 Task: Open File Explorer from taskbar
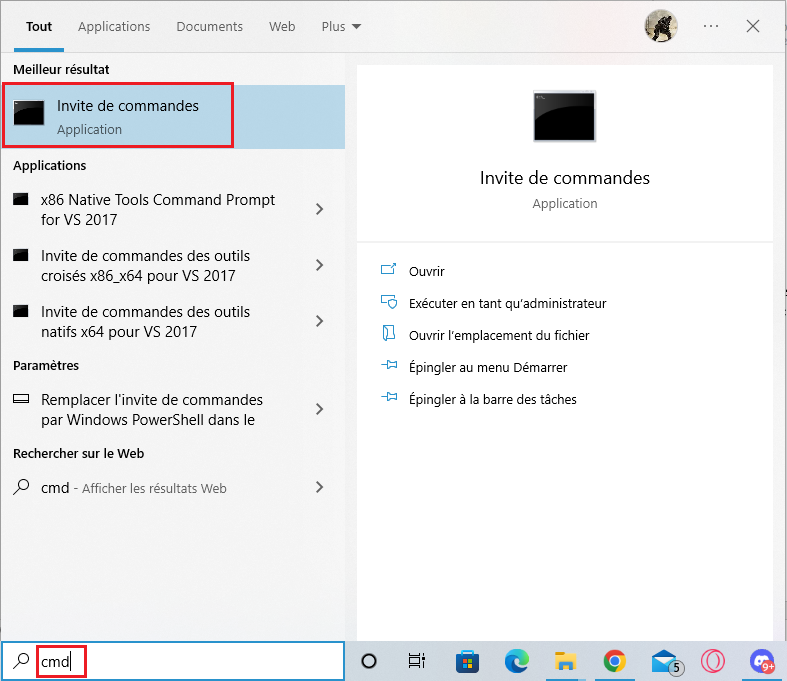[565, 661]
